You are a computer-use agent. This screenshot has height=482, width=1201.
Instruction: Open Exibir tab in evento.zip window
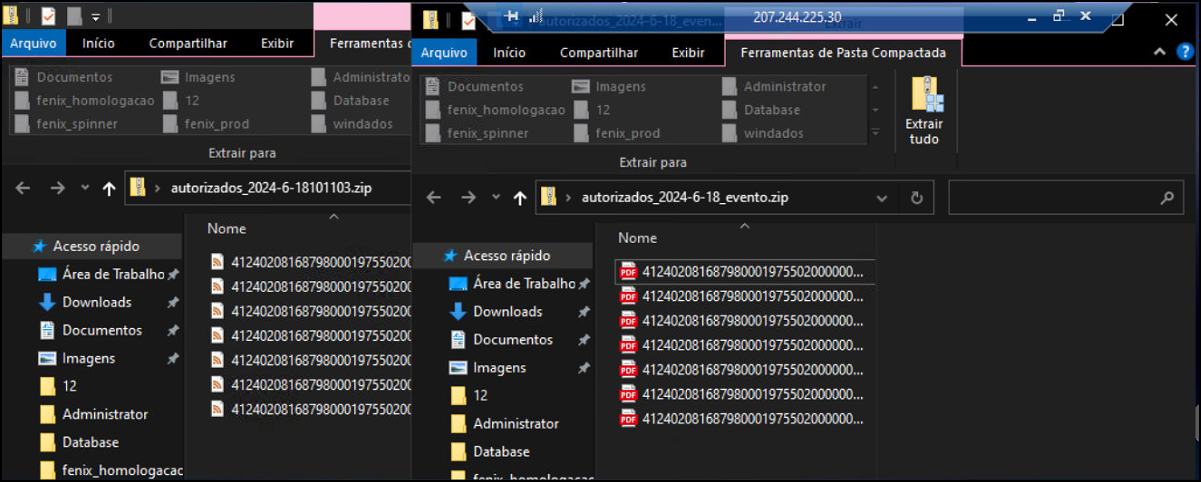tap(688, 53)
